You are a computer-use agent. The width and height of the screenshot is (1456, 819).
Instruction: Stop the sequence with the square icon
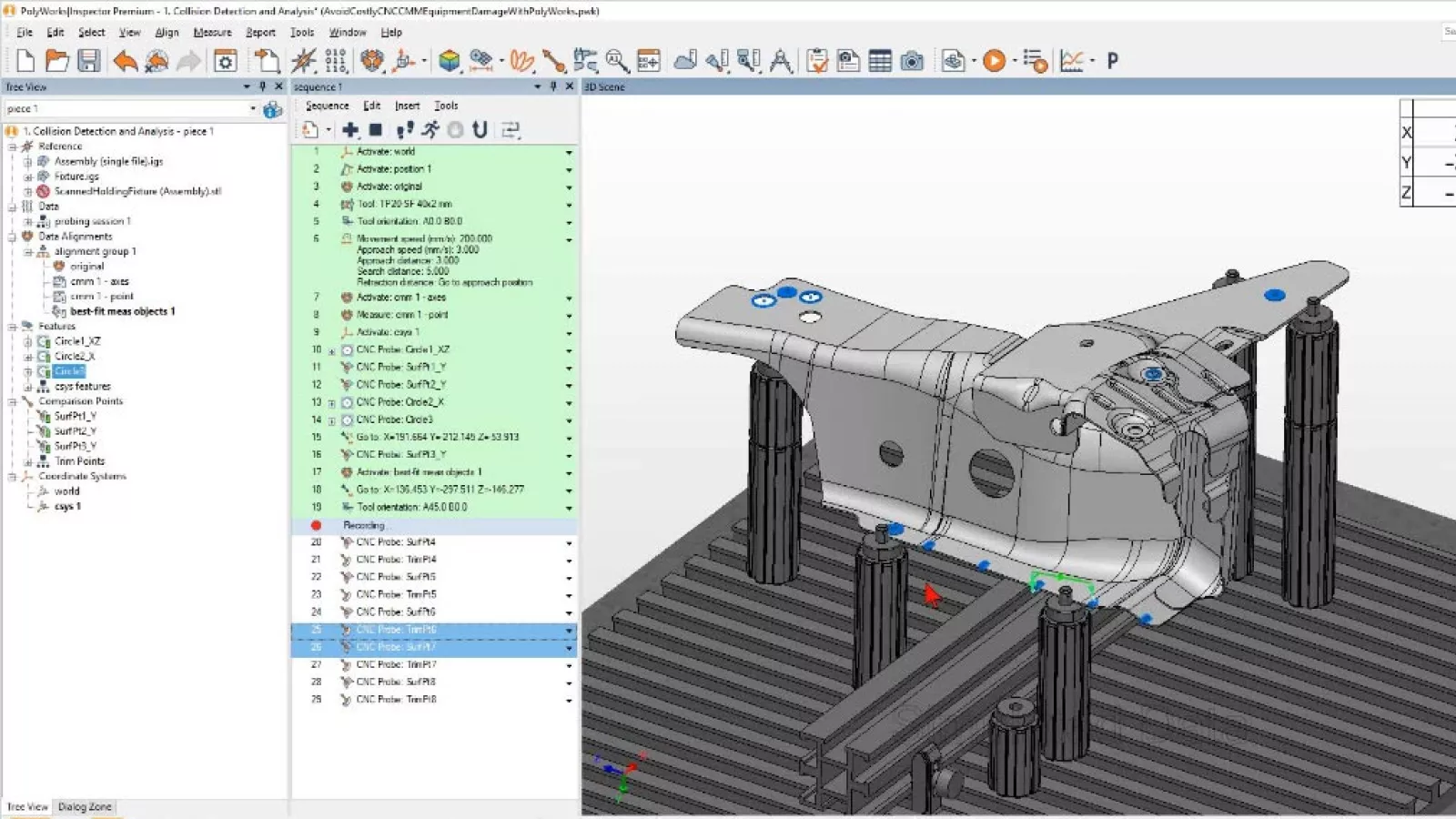pyautogui.click(x=376, y=130)
